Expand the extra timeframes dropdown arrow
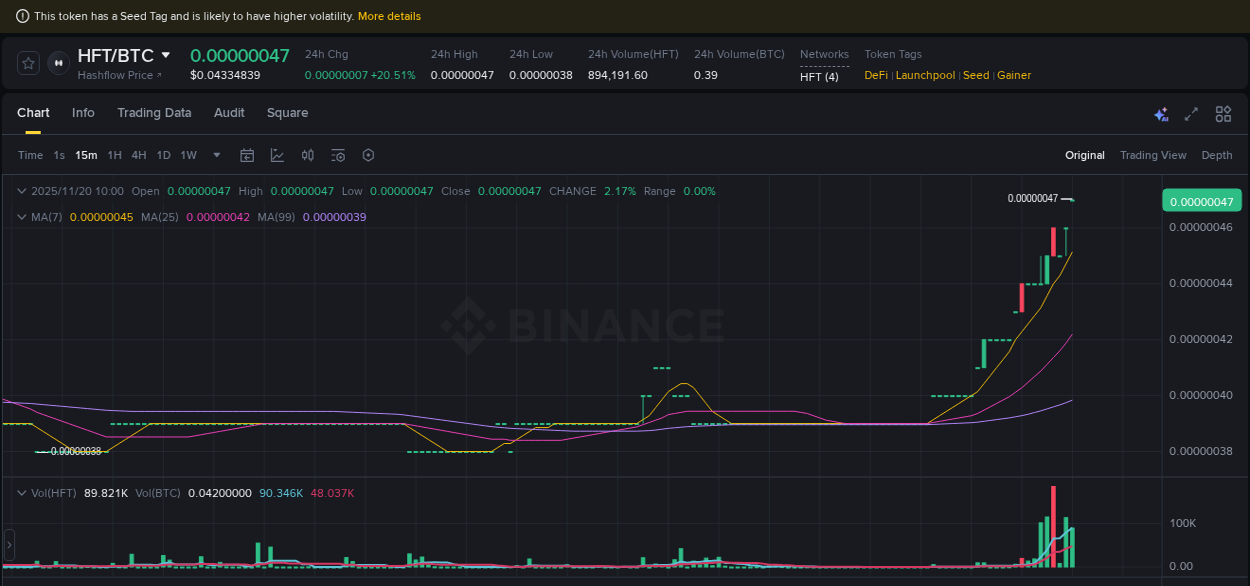 point(216,155)
